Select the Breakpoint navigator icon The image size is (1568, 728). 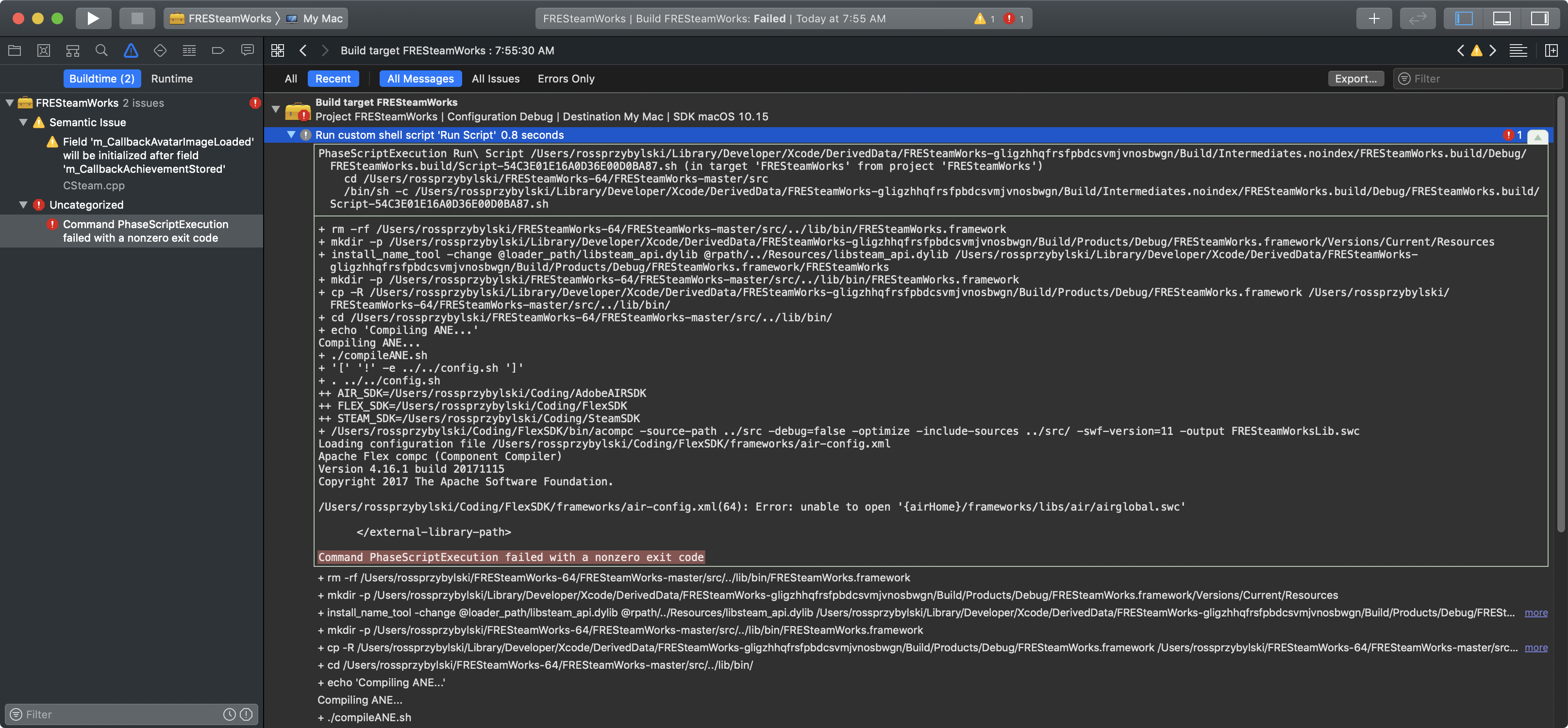pyautogui.click(x=218, y=50)
